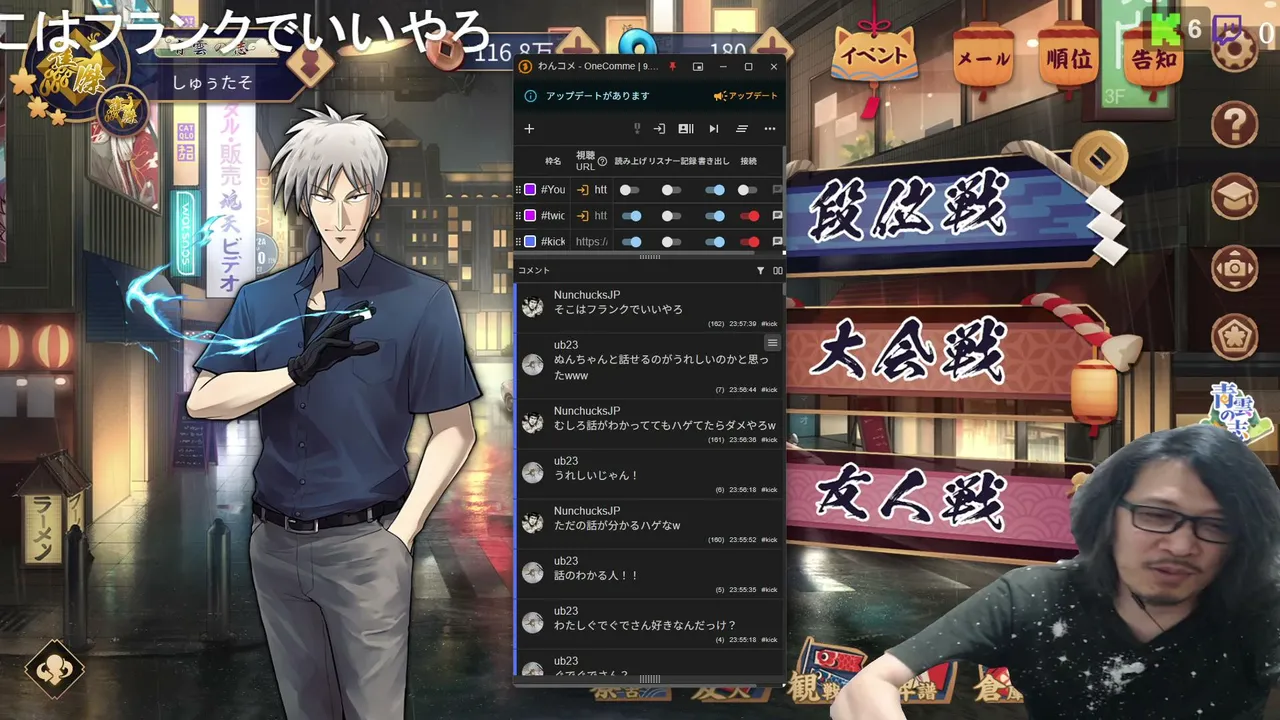Viewport: 1280px width, 720px height.
Task: Open the comment list lines icon in toolbar
Action: 742,128
